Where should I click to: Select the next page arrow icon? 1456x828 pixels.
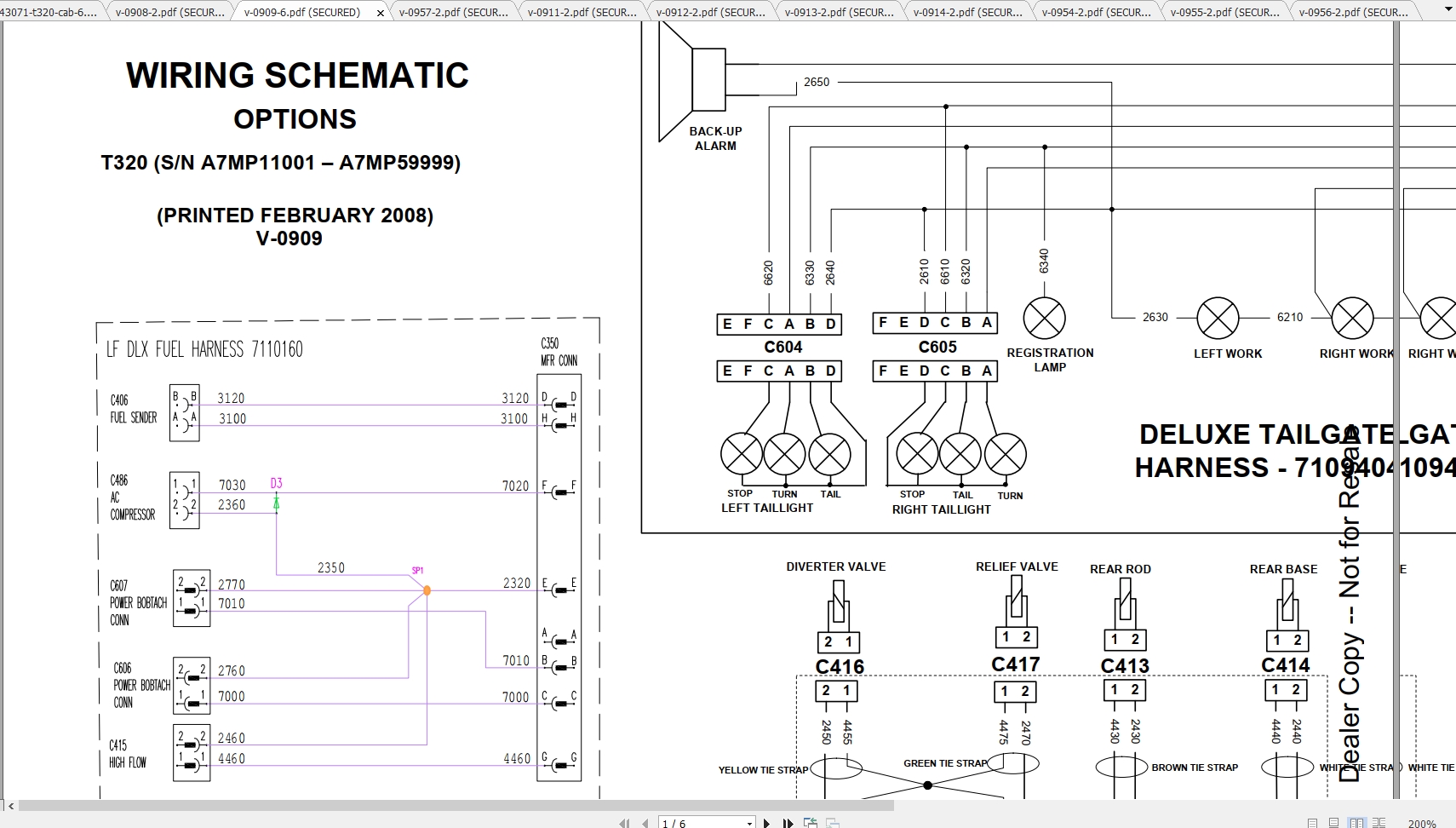(767, 823)
